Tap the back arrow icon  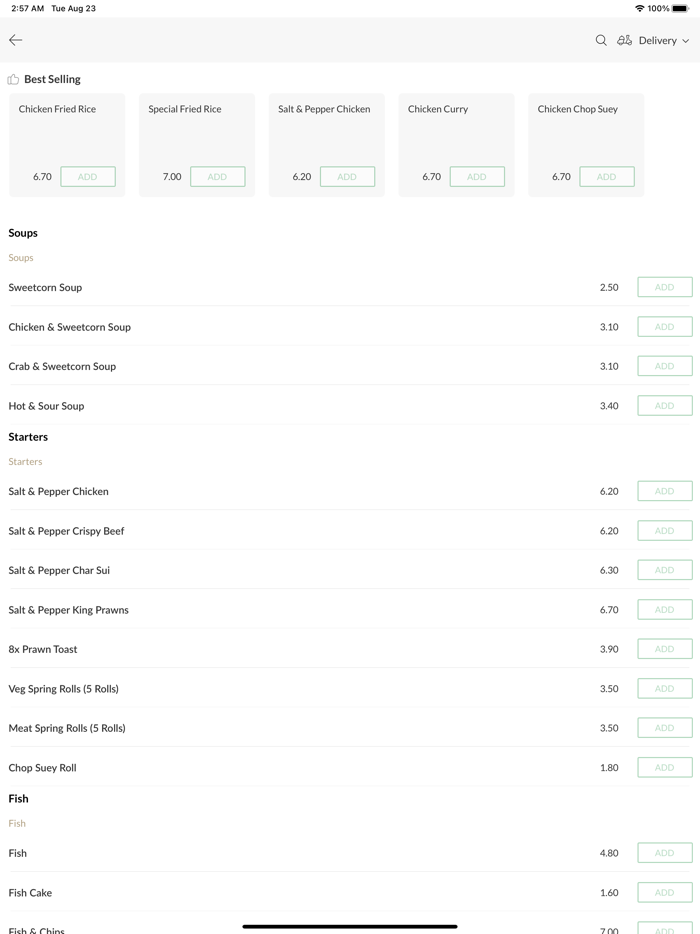click(16, 40)
